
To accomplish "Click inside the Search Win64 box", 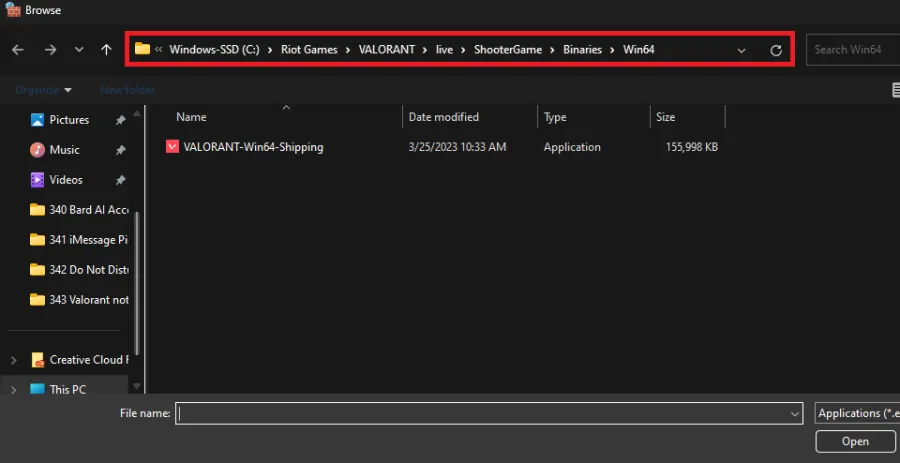I will point(853,49).
